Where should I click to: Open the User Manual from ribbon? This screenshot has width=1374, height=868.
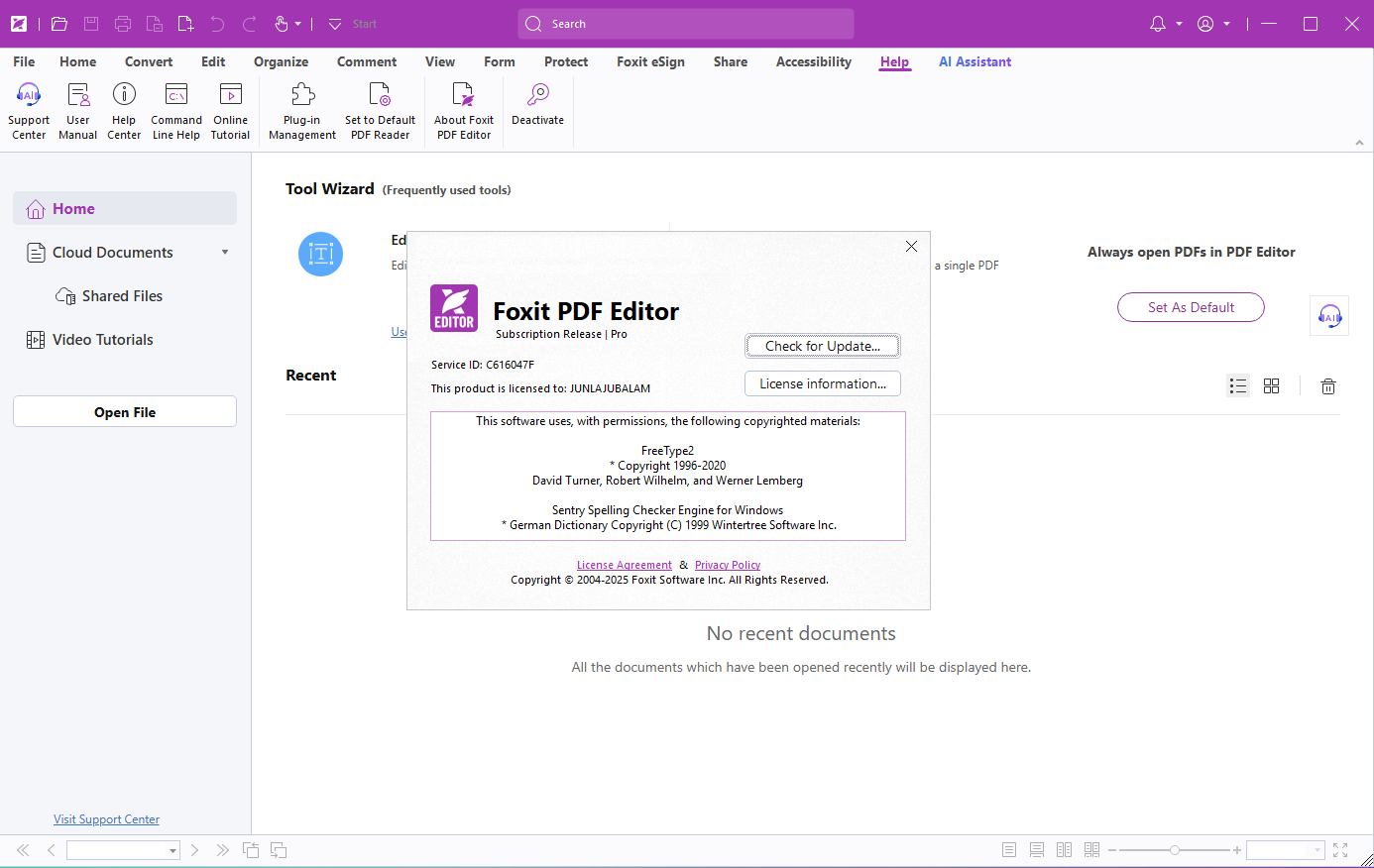(77, 111)
